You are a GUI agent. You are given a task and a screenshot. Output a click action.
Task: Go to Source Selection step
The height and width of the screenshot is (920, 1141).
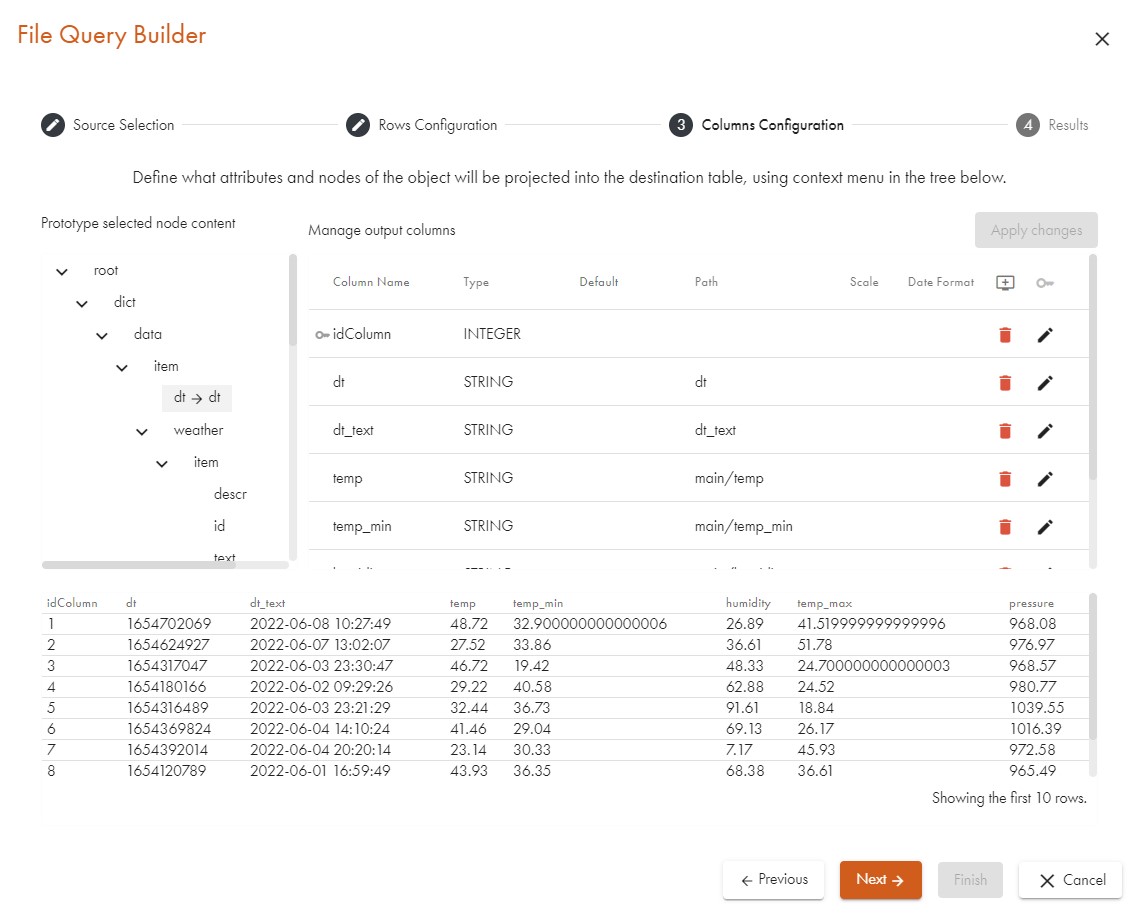[108, 125]
